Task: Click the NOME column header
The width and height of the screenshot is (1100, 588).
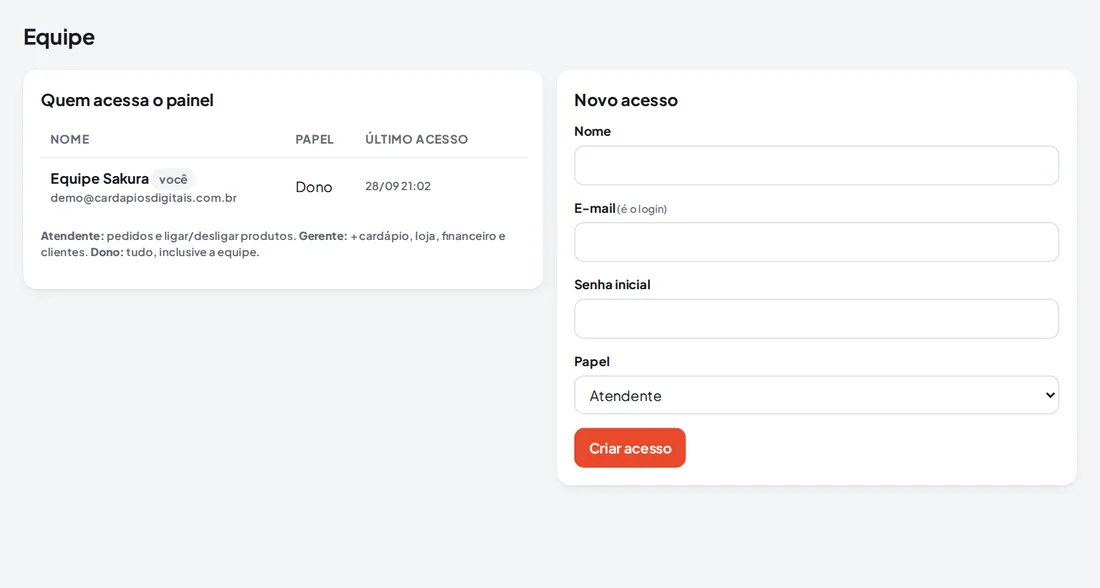Action: pos(70,139)
